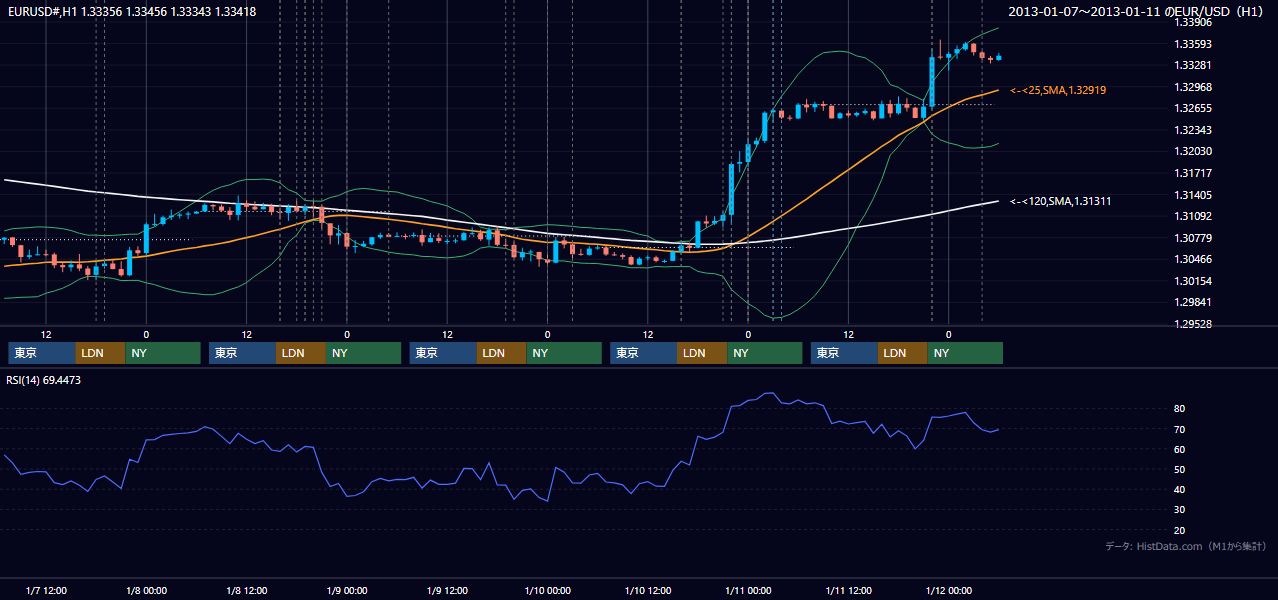The width and height of the screenshot is (1278, 600).
Task: Click the NY session block for 1/11
Action: pyautogui.click(x=966, y=353)
